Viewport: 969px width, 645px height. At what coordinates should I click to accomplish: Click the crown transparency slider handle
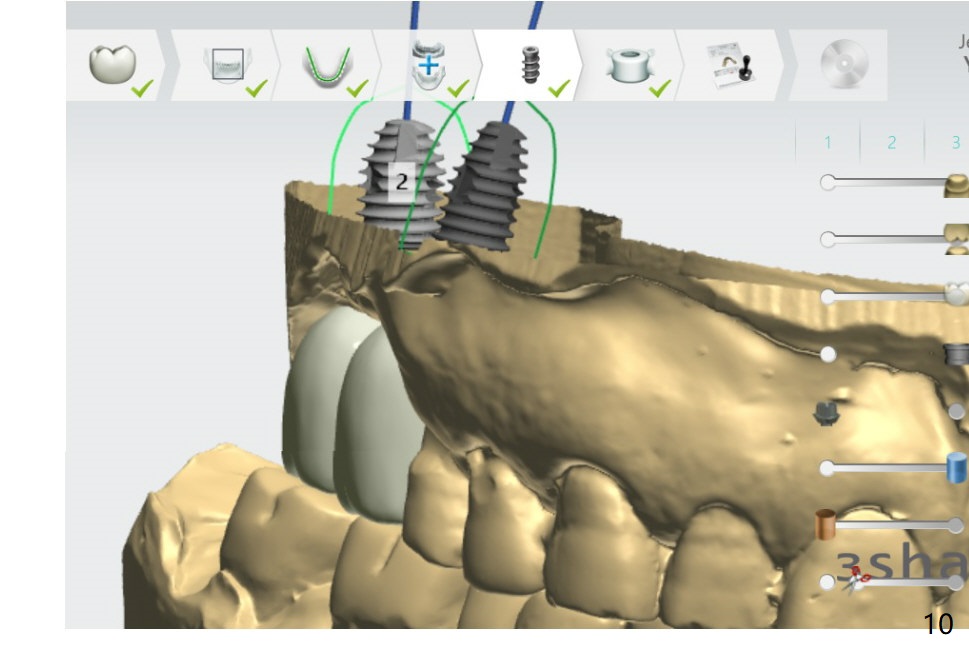click(x=827, y=296)
